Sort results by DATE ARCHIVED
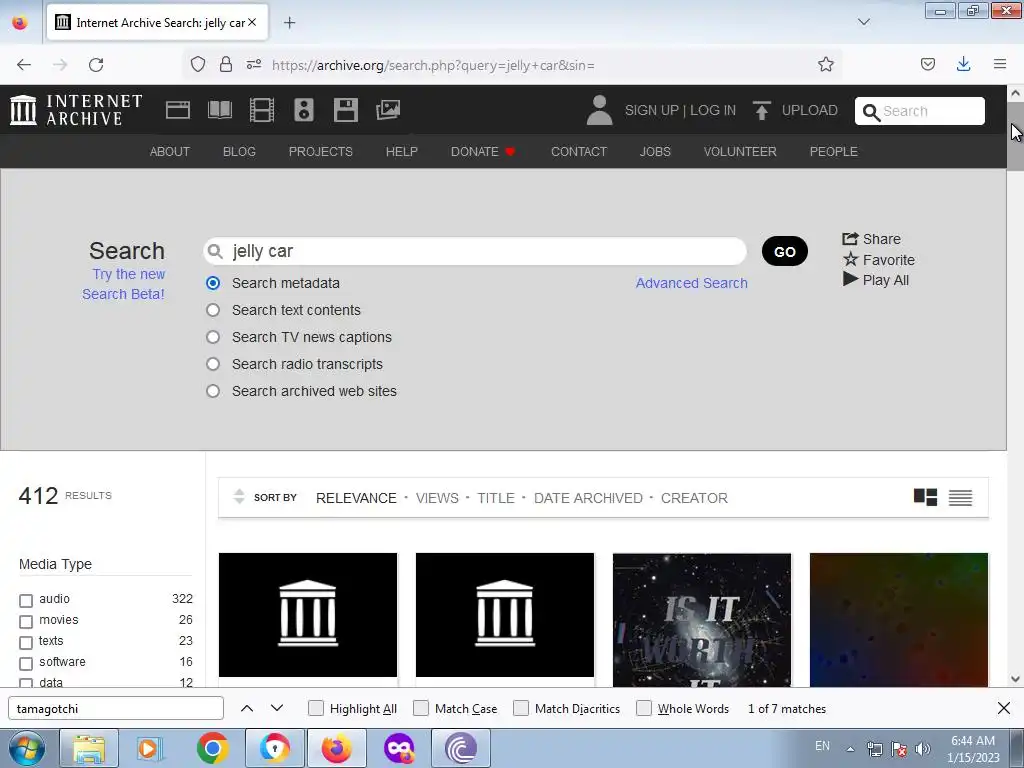This screenshot has width=1024, height=768. tap(588, 498)
